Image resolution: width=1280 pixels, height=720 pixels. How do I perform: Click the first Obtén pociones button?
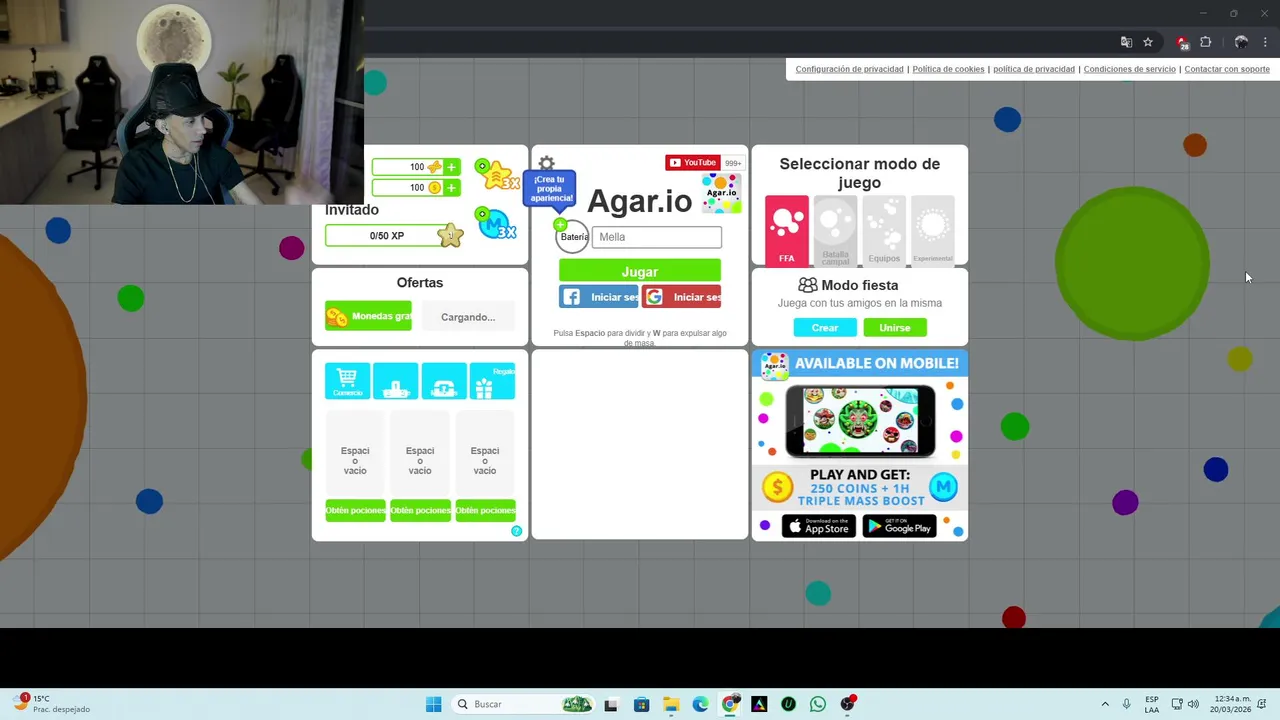click(355, 510)
